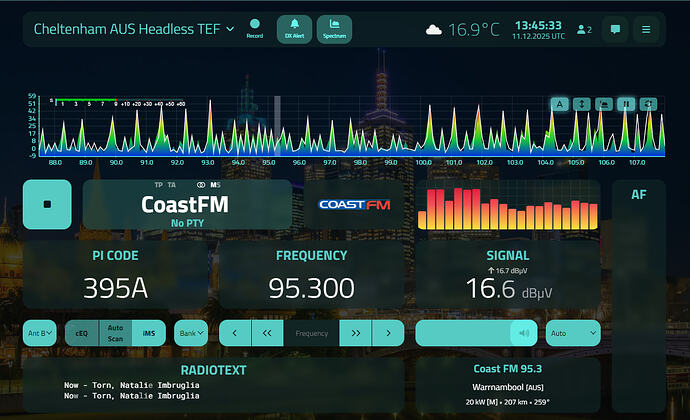Expand the Cheltenham AUS Headless TEF server dropdown
Image resolution: width=690 pixels, height=420 pixels.
134,29
